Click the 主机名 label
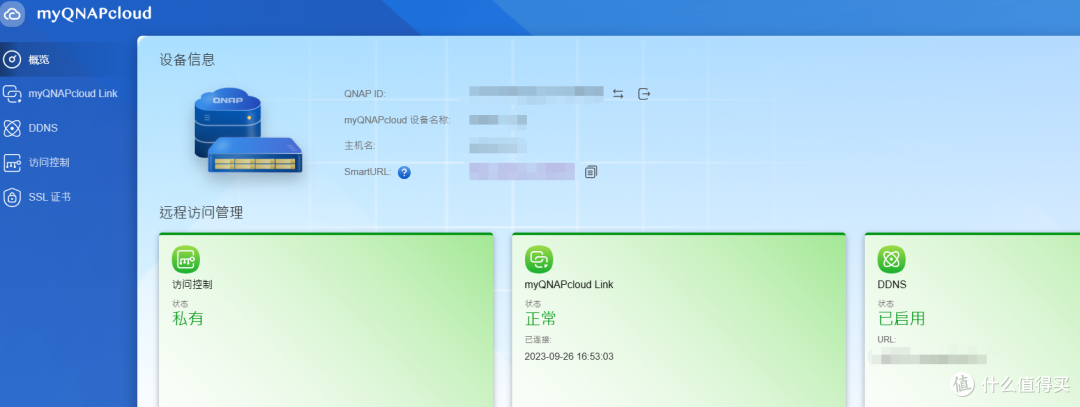Screen dimensions: 1080x407 [x=360, y=146]
